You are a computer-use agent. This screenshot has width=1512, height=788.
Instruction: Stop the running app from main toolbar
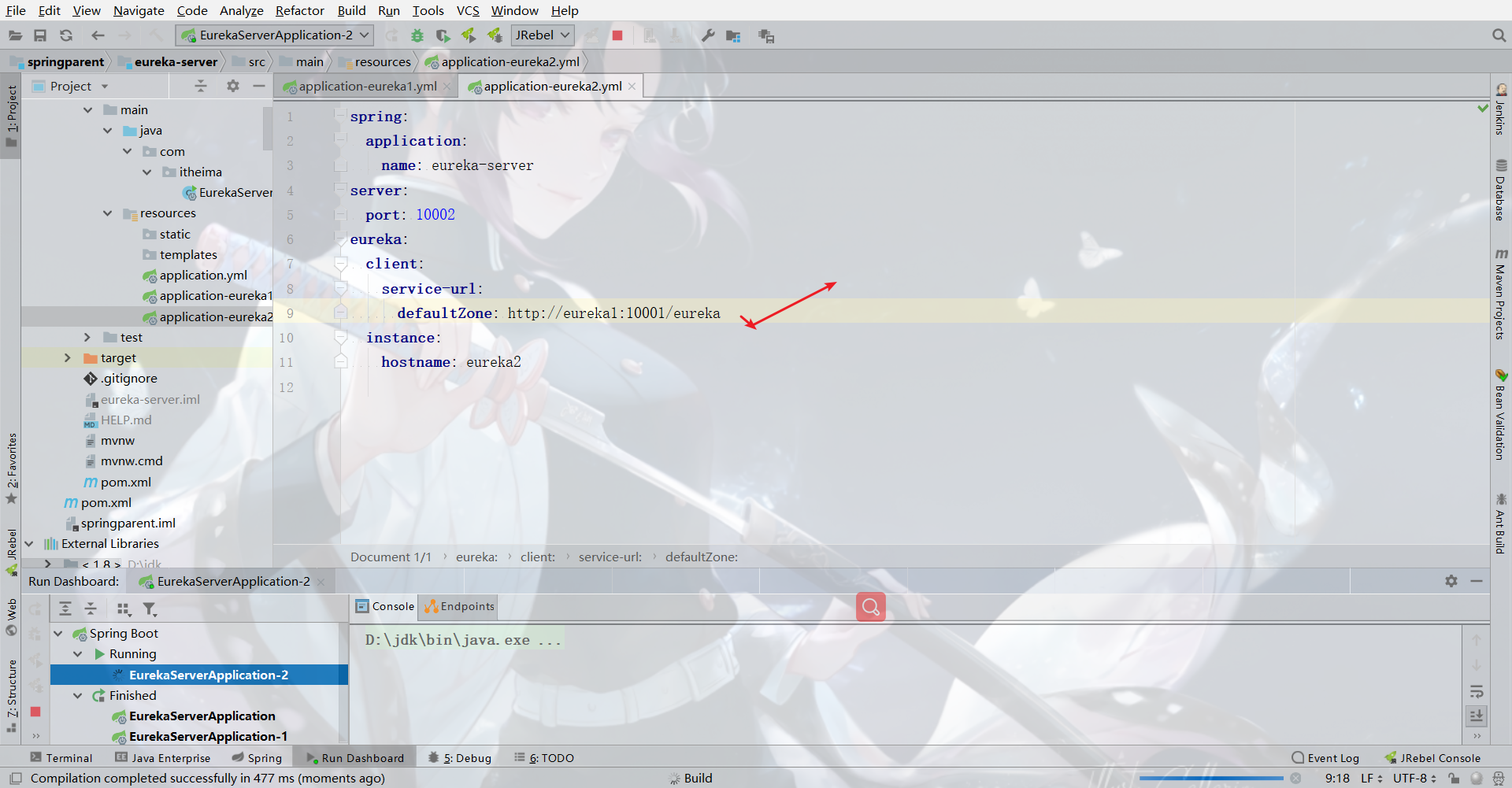tap(617, 35)
